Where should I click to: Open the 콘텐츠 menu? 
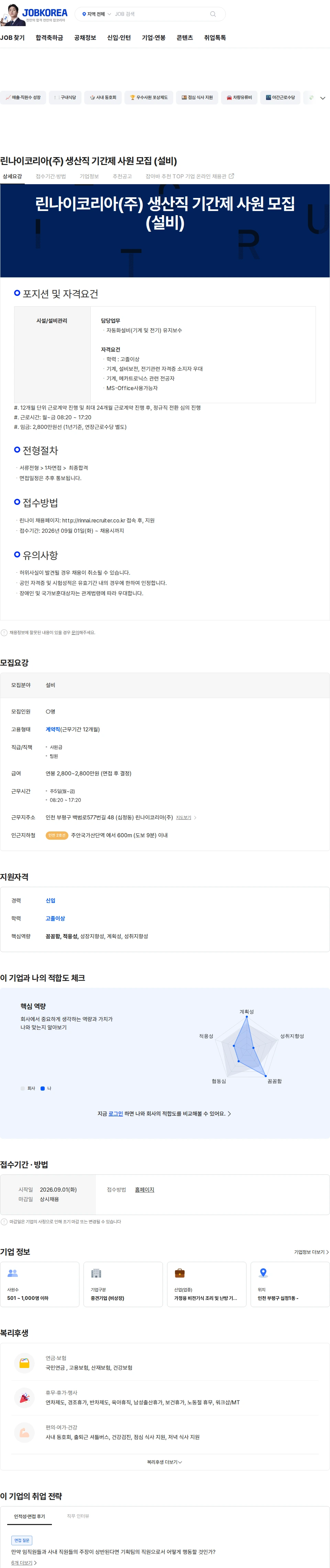pyautogui.click(x=185, y=38)
